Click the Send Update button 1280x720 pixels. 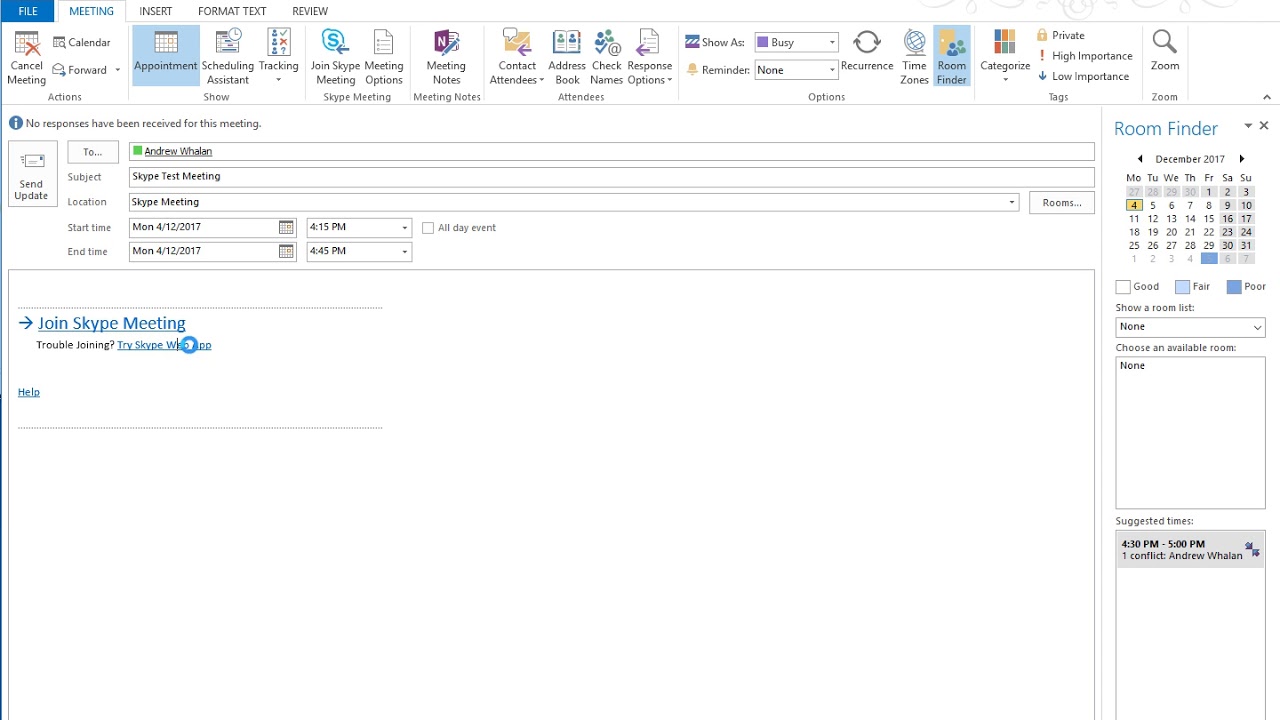[x=31, y=174]
